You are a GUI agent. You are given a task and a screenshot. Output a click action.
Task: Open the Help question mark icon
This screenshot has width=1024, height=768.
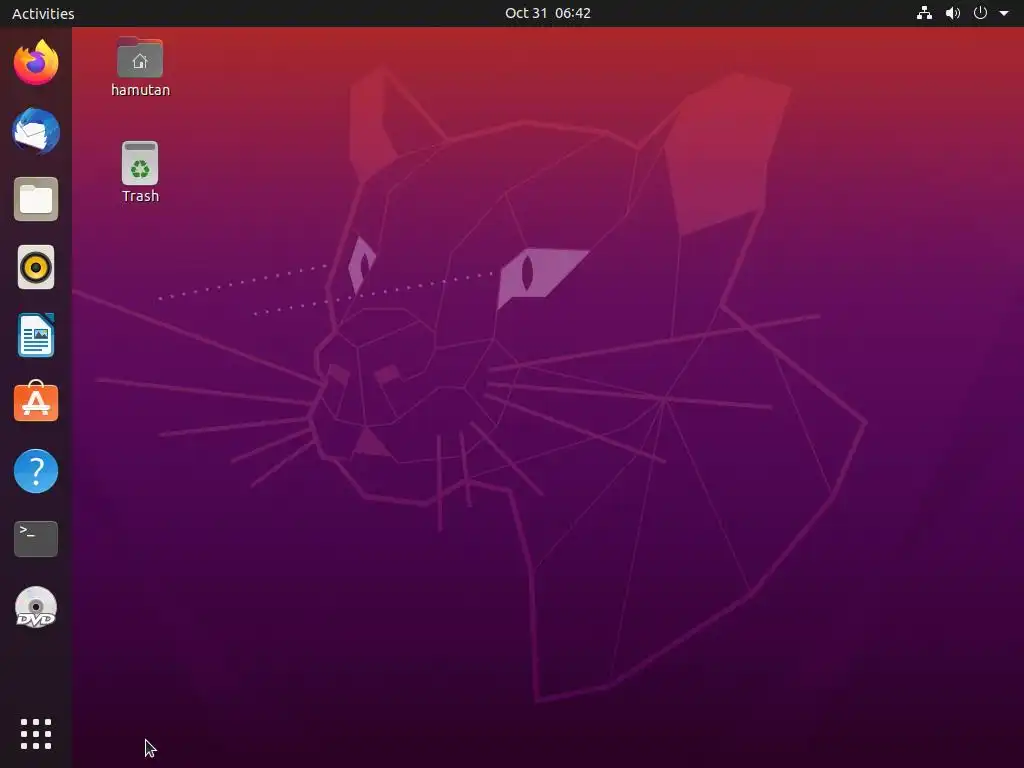(x=36, y=471)
